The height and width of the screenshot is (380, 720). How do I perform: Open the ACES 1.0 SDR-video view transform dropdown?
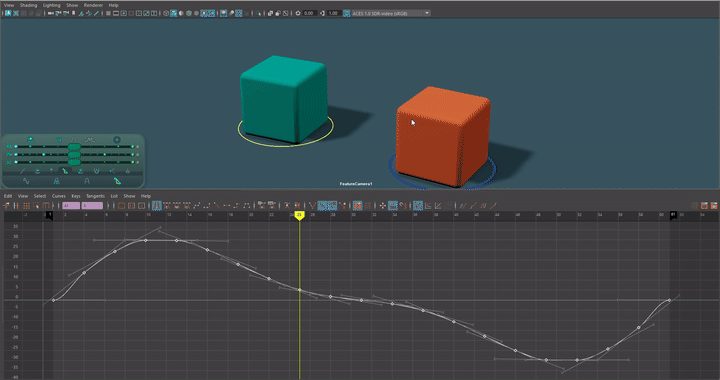pos(391,13)
